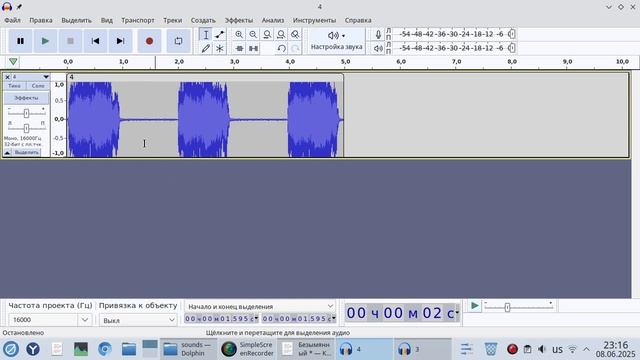Screen dimensions: 640x360
Task: Silence the audio selection icon
Action: tap(253, 49)
